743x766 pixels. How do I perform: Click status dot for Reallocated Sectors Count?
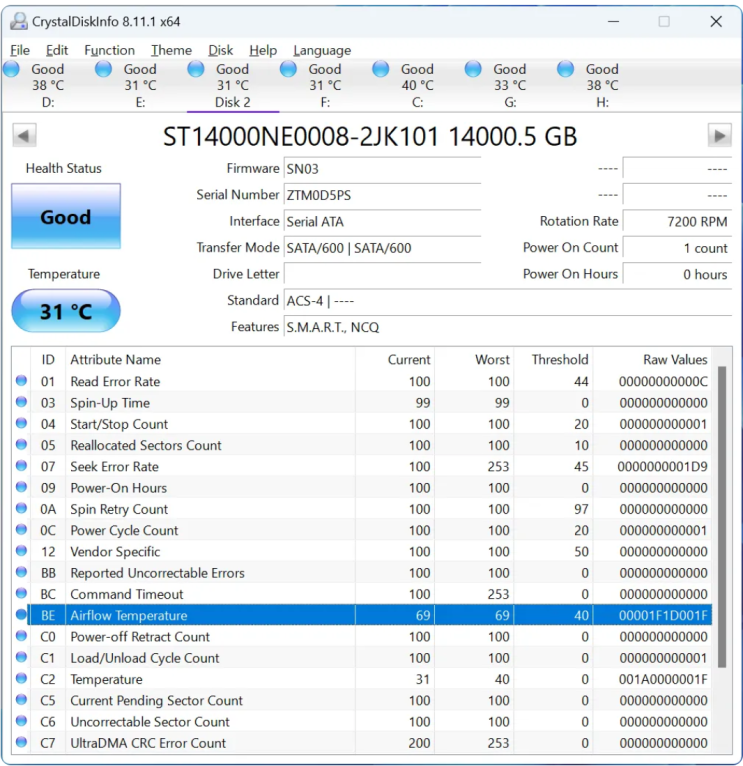pos(21,444)
